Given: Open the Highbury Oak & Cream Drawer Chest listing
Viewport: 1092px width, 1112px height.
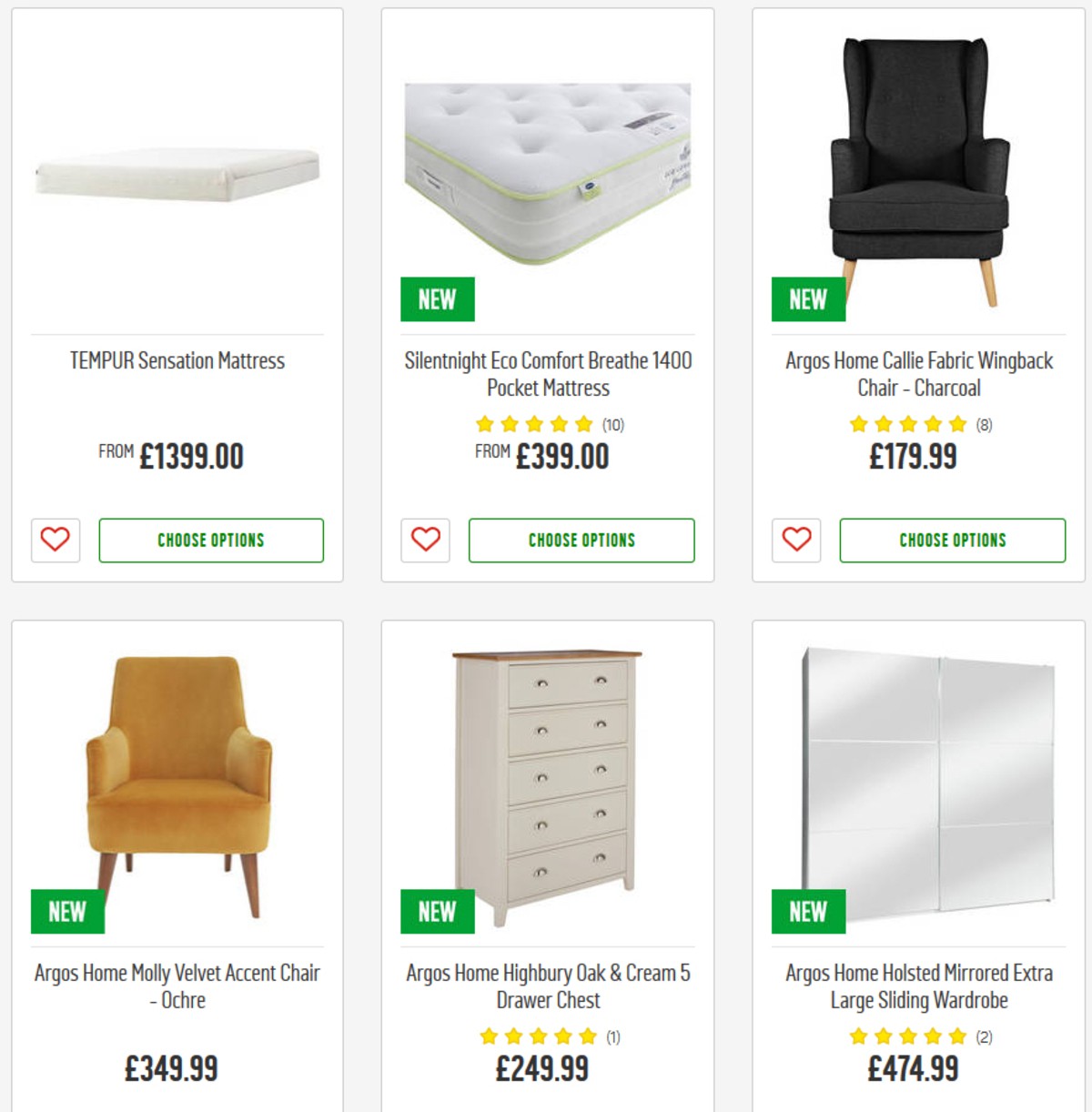Looking at the screenshot, I should pyautogui.click(x=548, y=986).
